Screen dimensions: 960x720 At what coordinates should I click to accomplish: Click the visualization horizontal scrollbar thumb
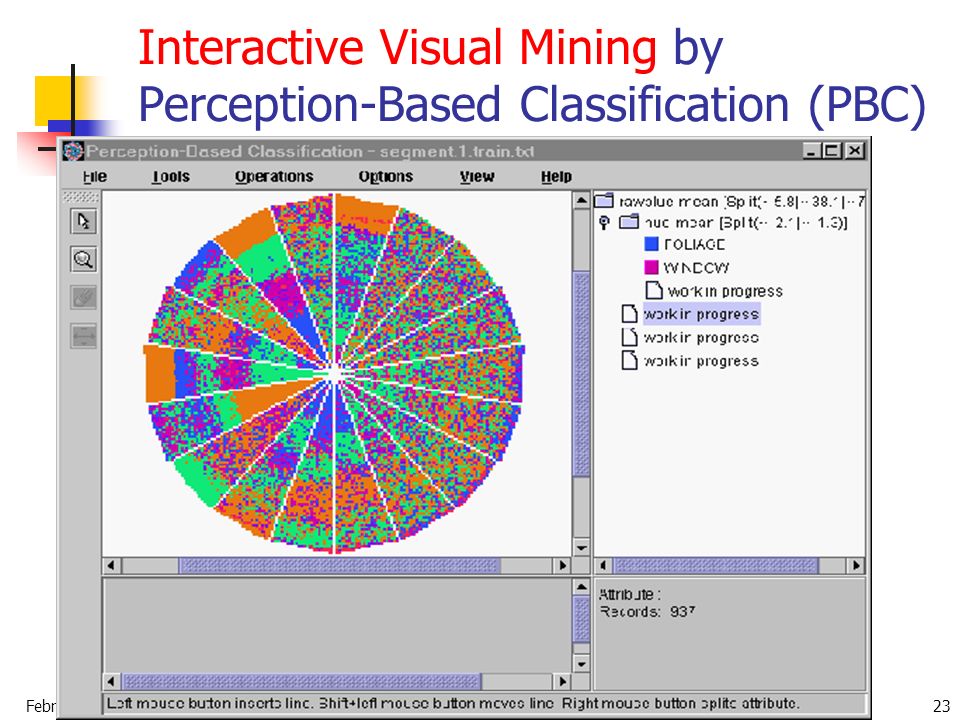(x=340, y=565)
